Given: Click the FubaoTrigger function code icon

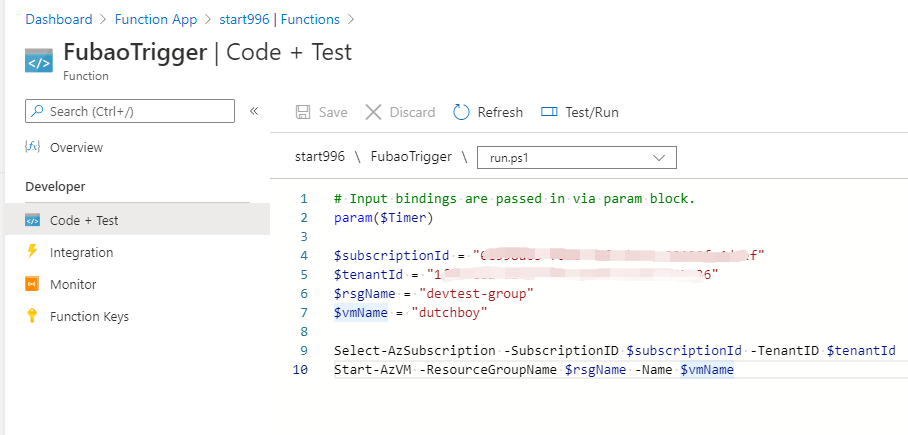Looking at the screenshot, I should 39,61.
